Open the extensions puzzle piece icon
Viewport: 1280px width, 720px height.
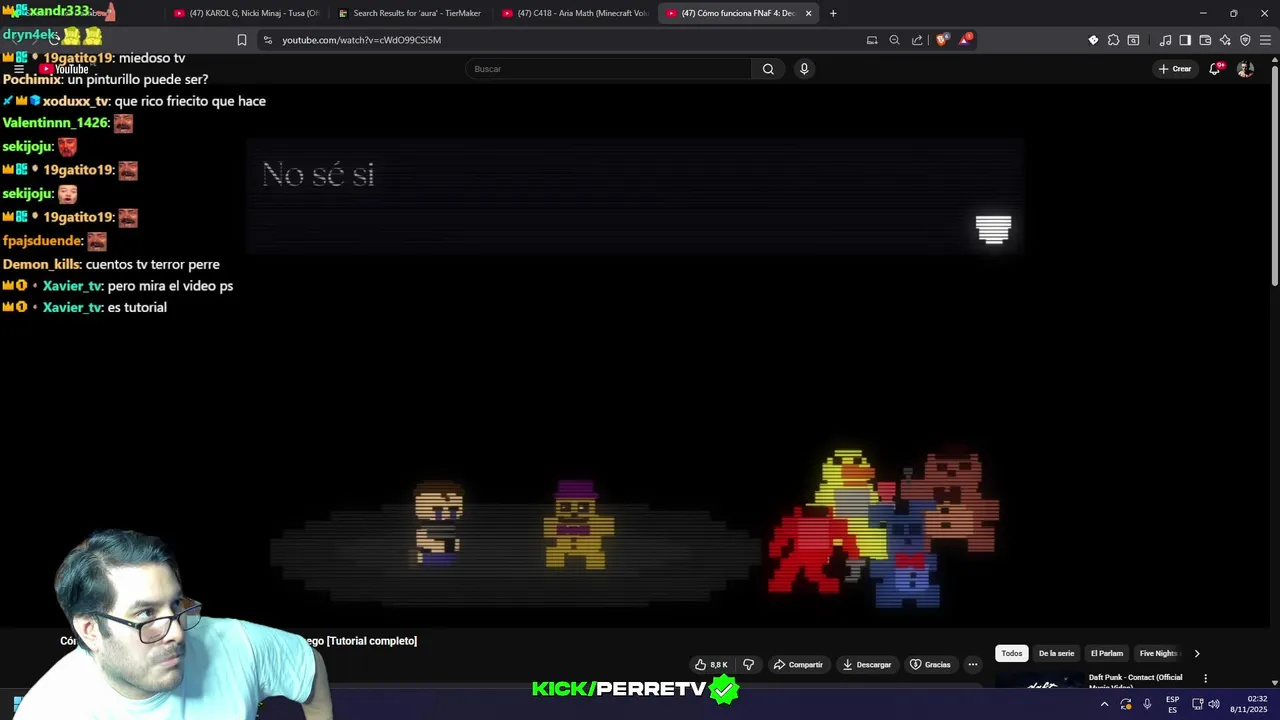(1113, 40)
